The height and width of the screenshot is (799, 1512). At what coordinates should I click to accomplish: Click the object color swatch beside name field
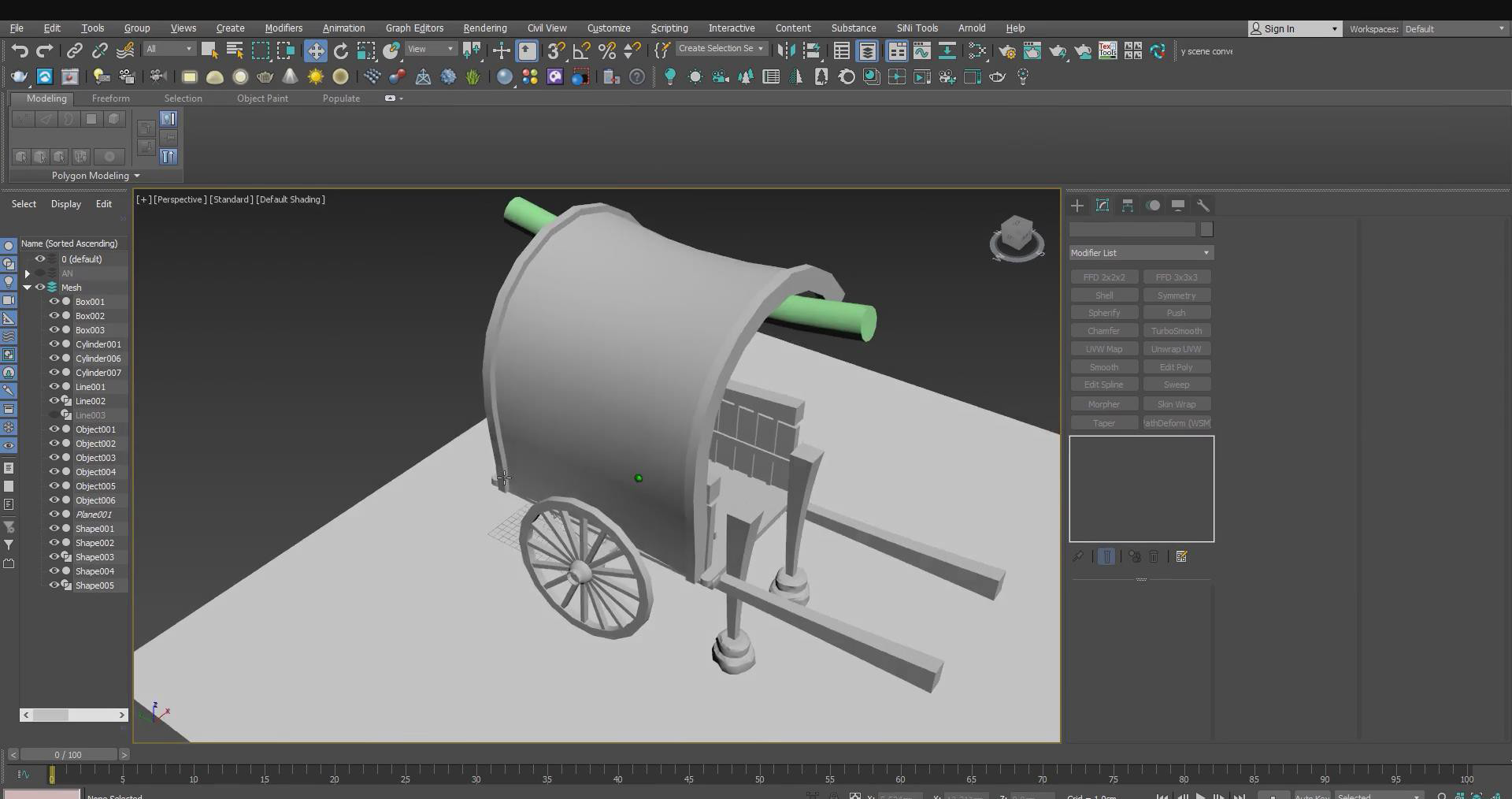1206,229
